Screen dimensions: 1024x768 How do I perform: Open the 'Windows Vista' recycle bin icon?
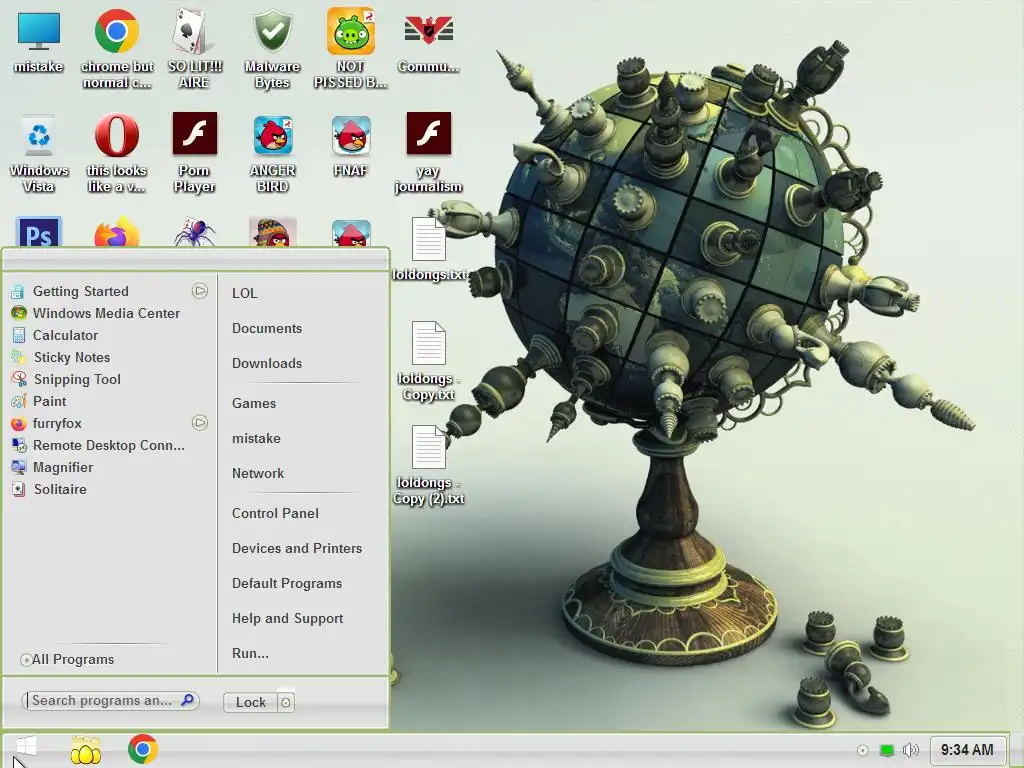click(39, 153)
